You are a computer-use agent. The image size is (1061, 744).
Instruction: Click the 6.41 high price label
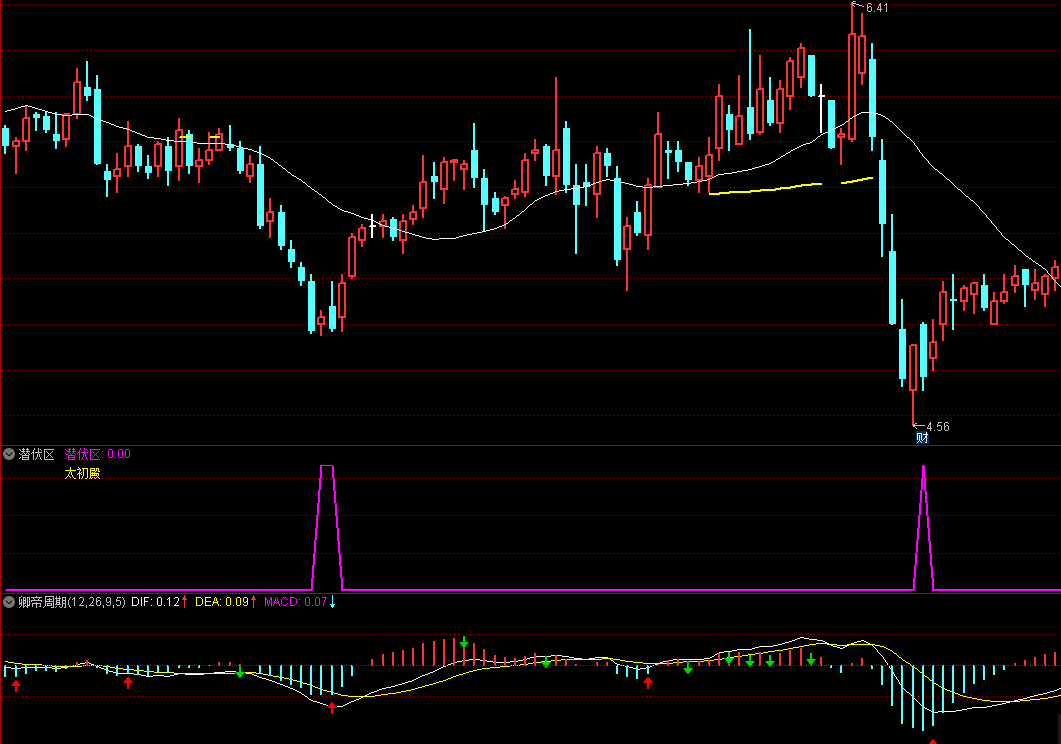[877, 8]
